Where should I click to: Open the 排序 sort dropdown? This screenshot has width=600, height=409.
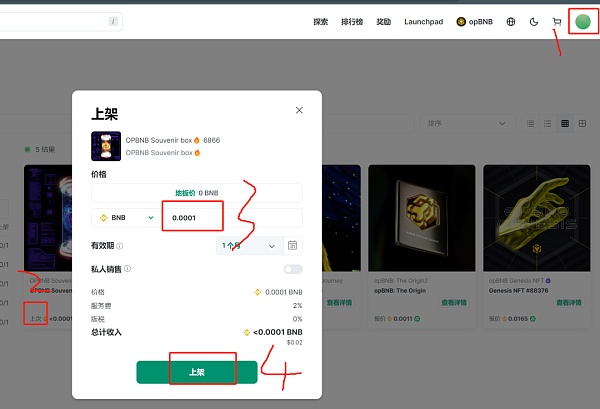[x=467, y=124]
